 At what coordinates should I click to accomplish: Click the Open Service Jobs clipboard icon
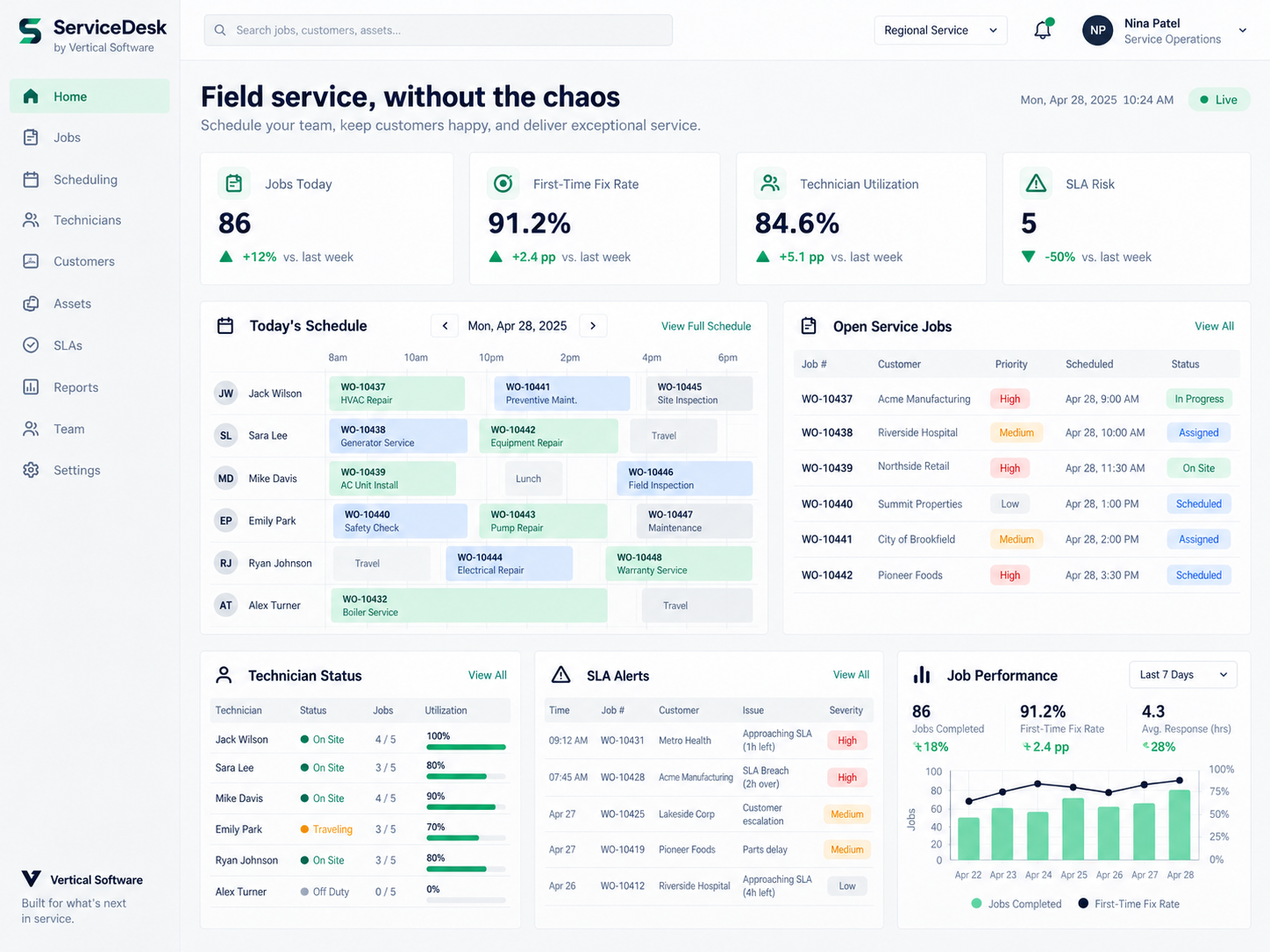(809, 326)
